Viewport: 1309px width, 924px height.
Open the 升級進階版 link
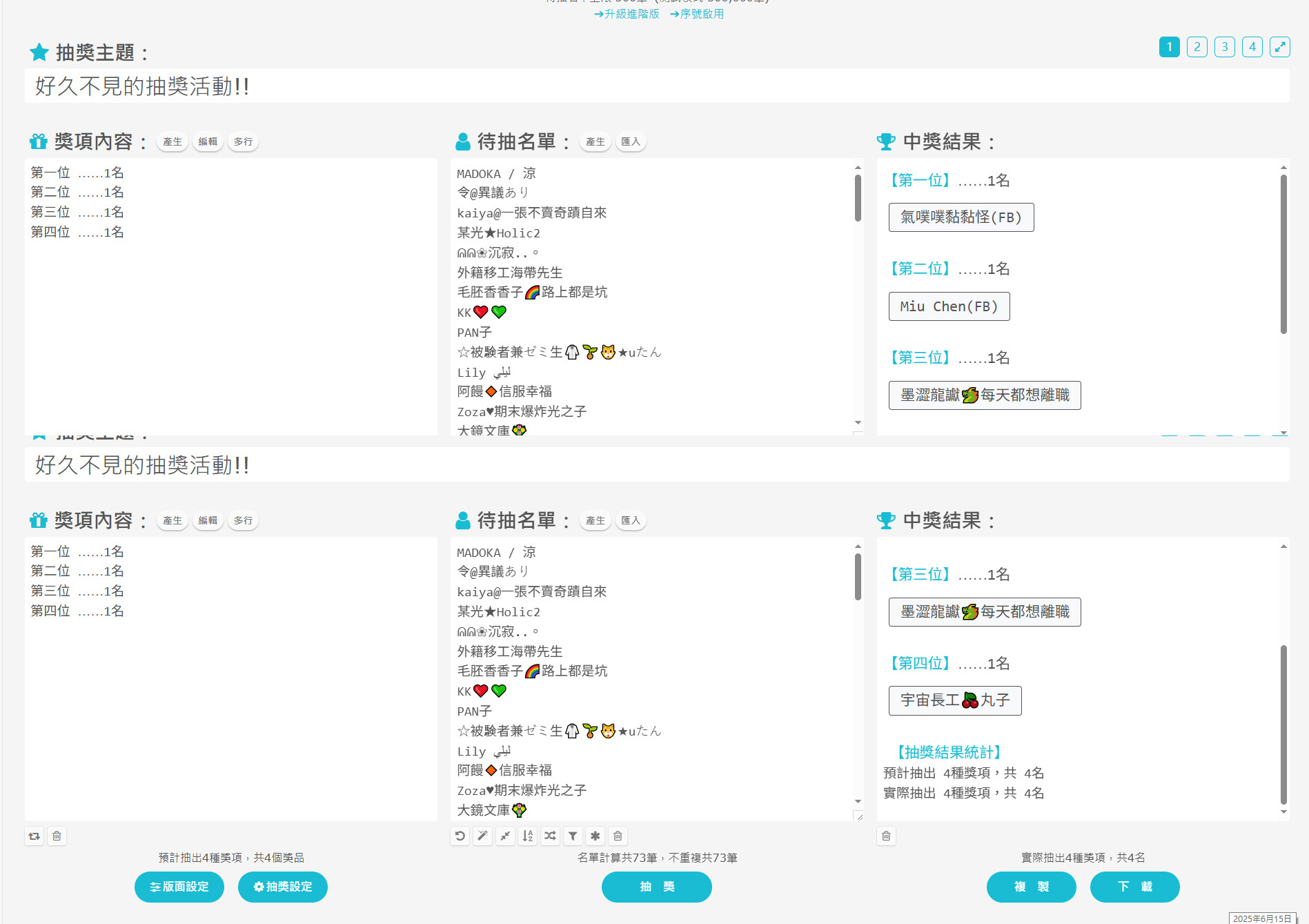[x=627, y=14]
